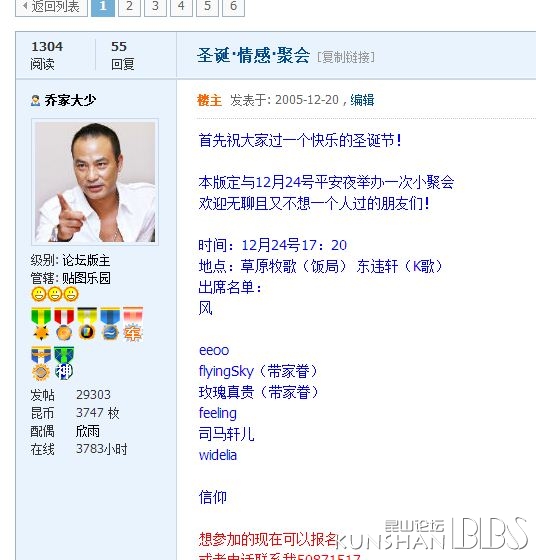Click the red-striped medal badge

tap(64, 324)
